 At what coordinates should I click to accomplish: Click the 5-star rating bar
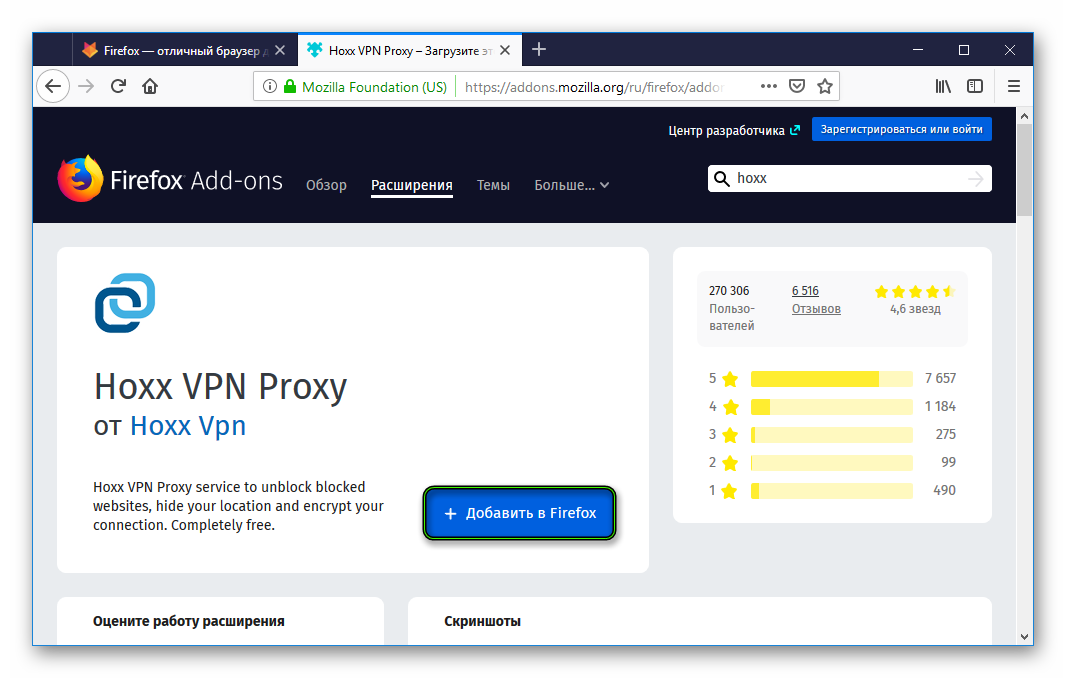(x=831, y=379)
